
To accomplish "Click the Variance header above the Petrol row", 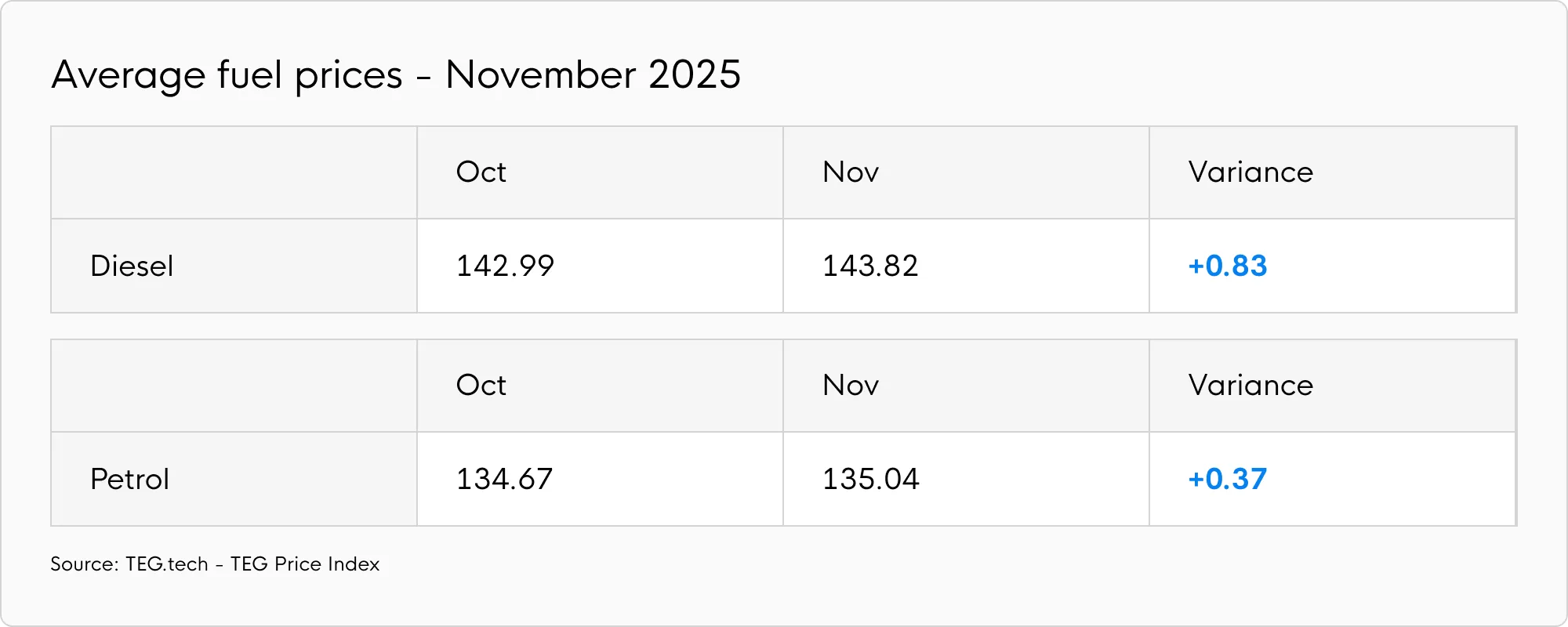I will [x=1250, y=386].
